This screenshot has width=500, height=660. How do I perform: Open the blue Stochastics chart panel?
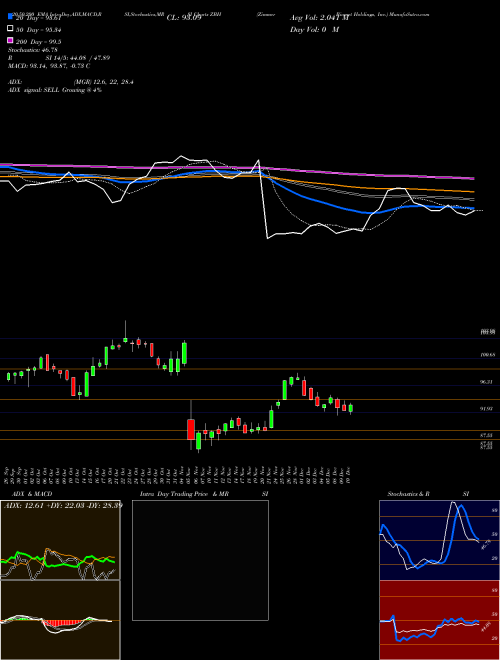click(439, 540)
